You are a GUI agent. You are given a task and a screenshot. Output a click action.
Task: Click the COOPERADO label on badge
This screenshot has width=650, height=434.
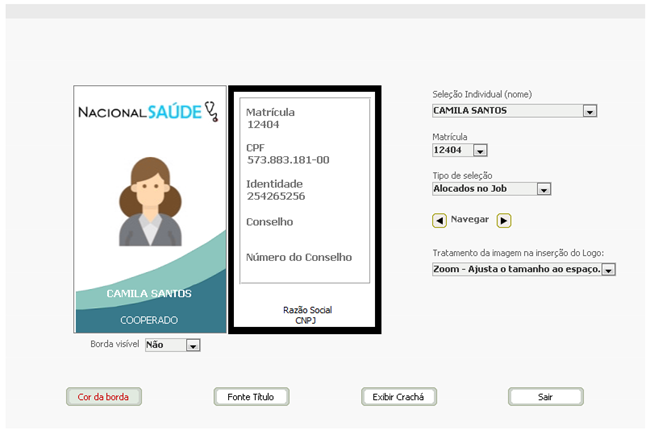click(x=149, y=320)
